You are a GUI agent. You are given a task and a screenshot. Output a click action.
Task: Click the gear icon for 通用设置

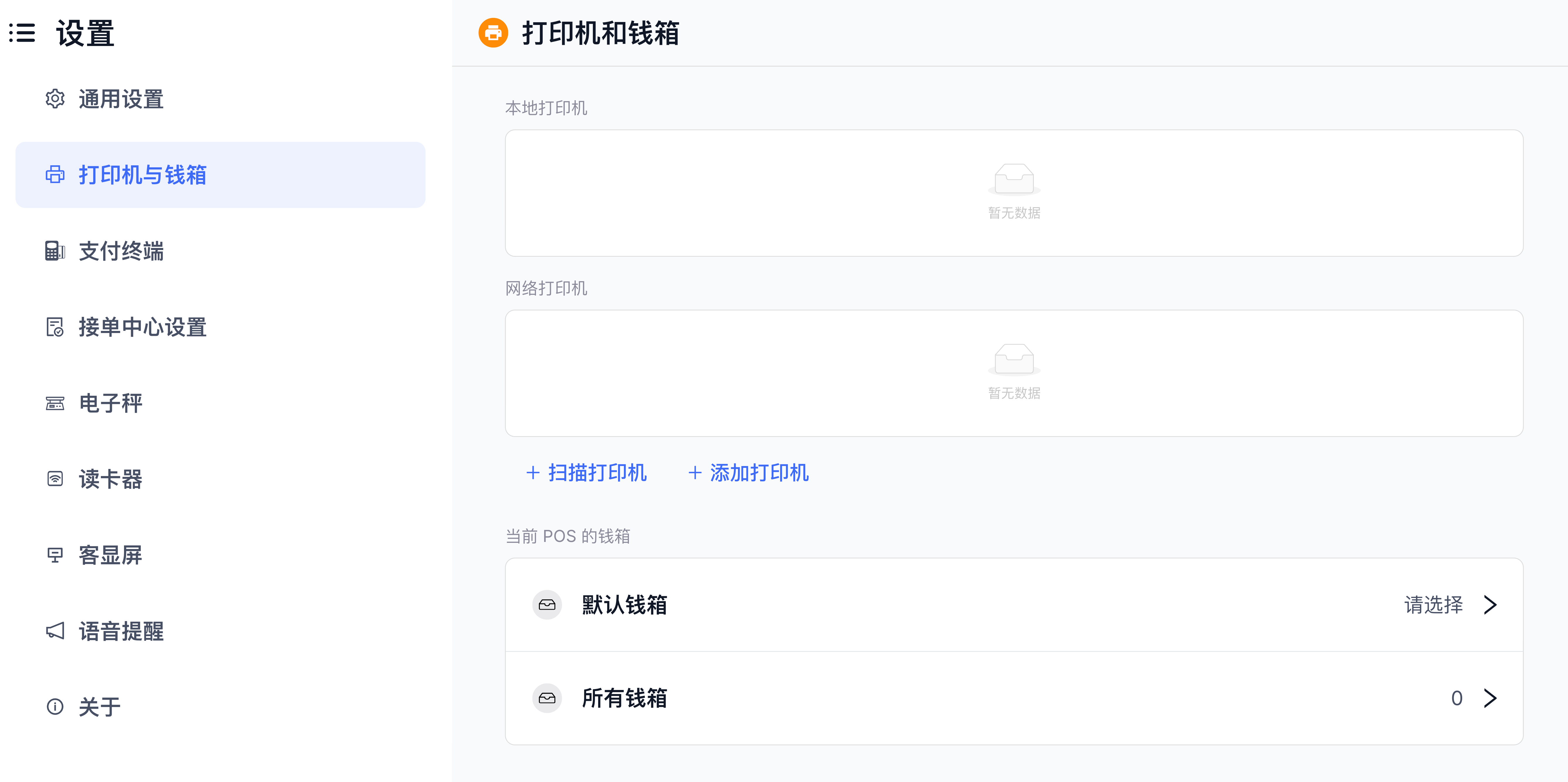click(55, 98)
